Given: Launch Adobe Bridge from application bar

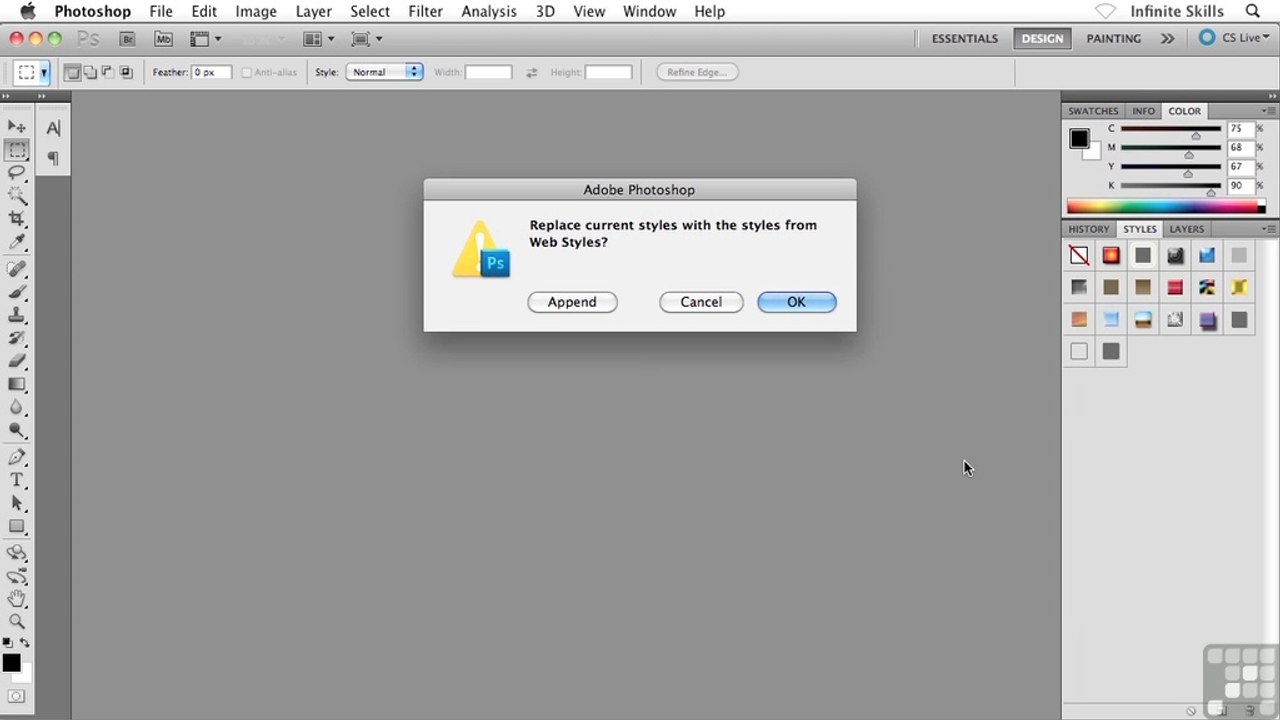Looking at the screenshot, I should click(127, 39).
